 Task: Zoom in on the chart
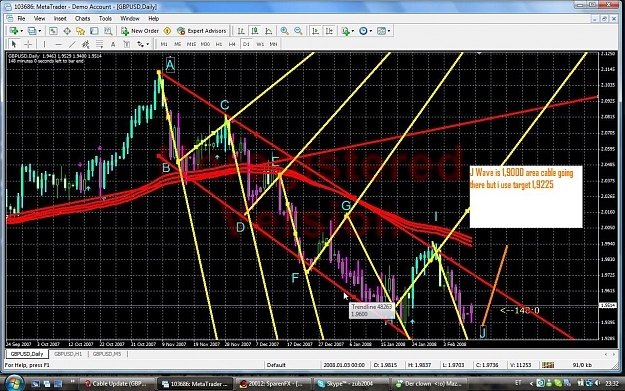coord(284,31)
